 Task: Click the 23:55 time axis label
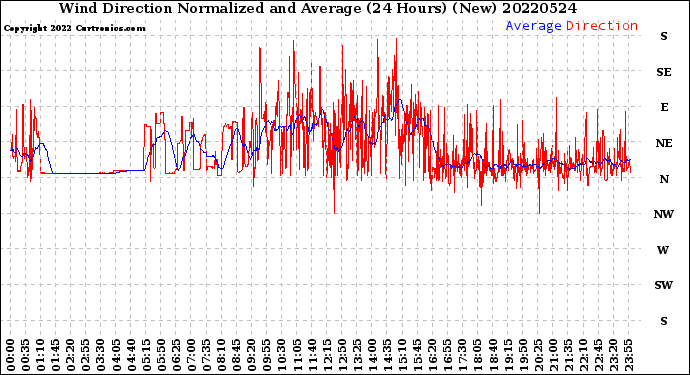pyautogui.click(x=628, y=355)
